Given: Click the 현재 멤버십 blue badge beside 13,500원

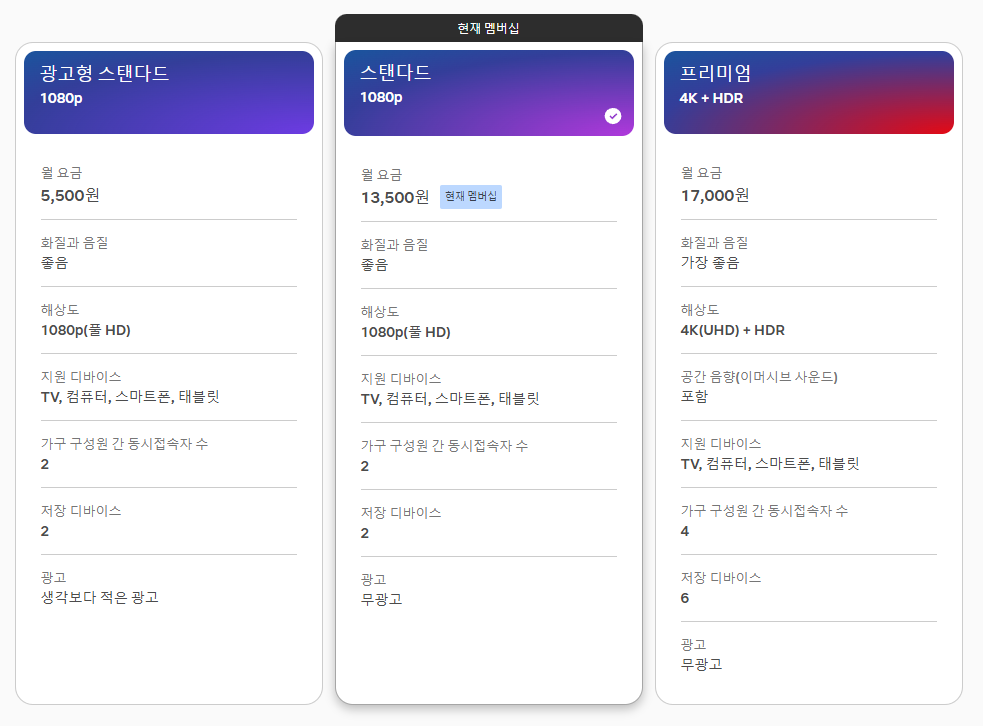Looking at the screenshot, I should [x=471, y=197].
